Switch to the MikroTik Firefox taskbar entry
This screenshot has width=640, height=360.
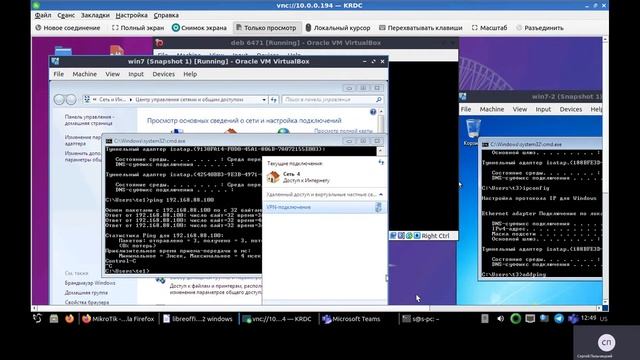coord(118,319)
